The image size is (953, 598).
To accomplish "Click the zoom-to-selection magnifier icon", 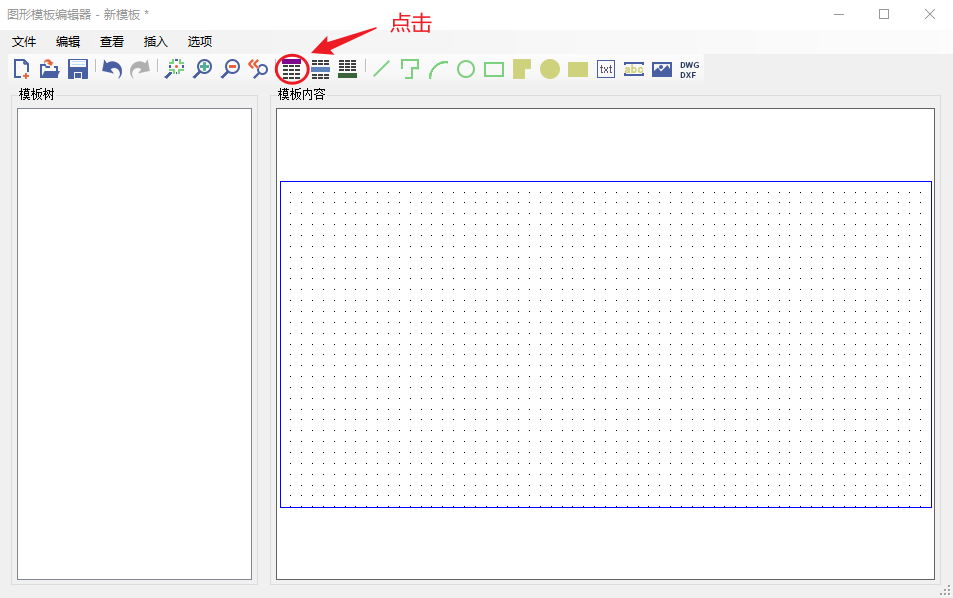I will (x=174, y=69).
